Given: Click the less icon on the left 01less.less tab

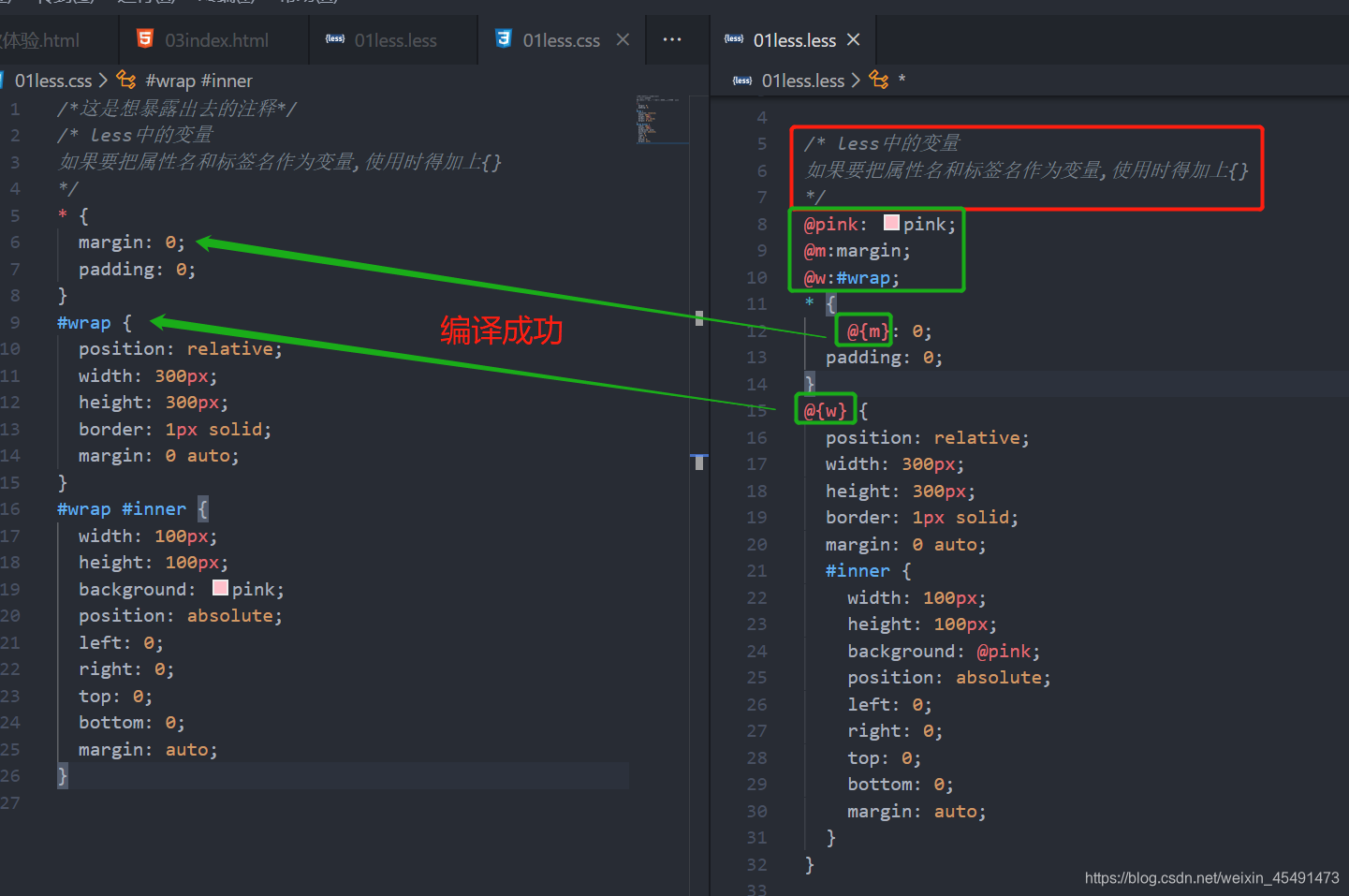Looking at the screenshot, I should click(x=335, y=39).
